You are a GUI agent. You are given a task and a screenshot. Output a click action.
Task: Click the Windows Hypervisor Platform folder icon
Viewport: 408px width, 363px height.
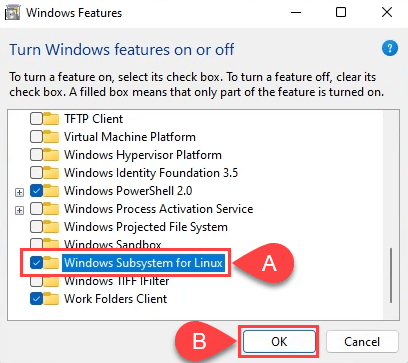click(x=51, y=155)
